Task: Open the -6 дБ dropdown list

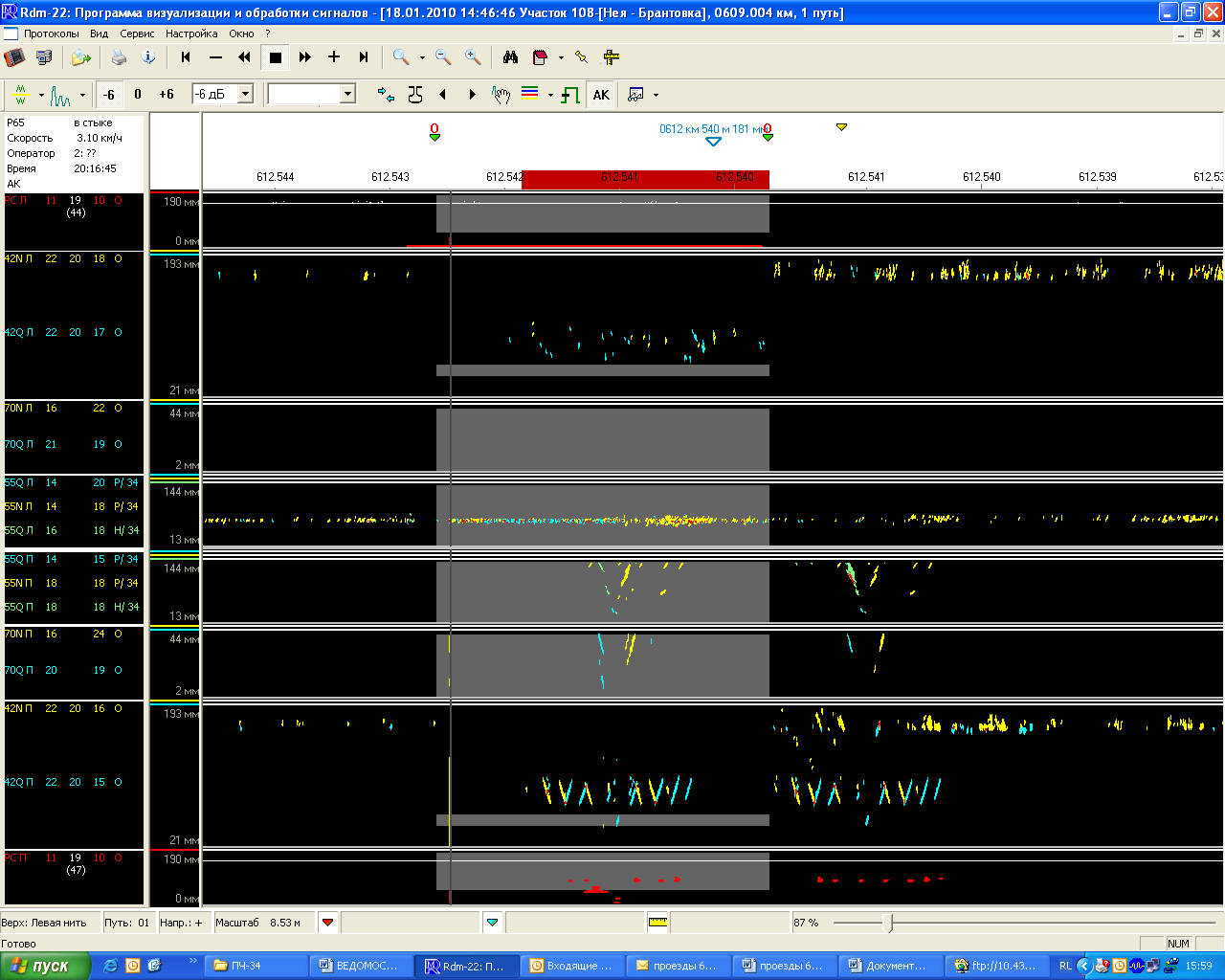Action: pos(245,94)
